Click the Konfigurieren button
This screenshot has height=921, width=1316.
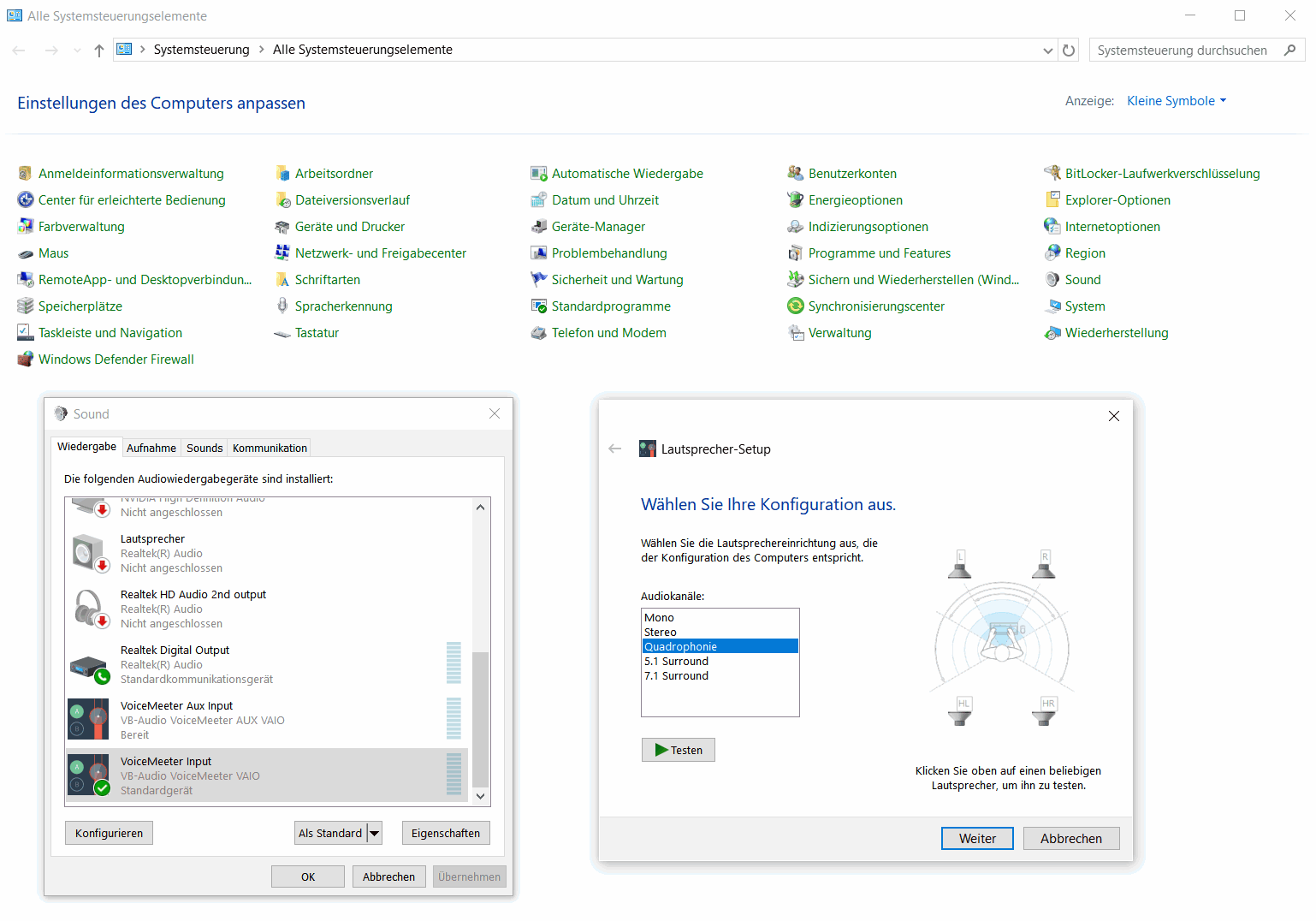click(x=110, y=833)
